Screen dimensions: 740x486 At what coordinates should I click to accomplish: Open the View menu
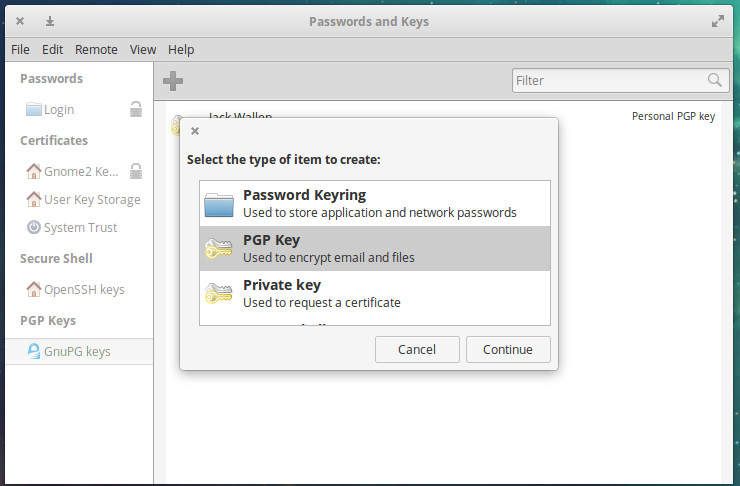[x=143, y=49]
